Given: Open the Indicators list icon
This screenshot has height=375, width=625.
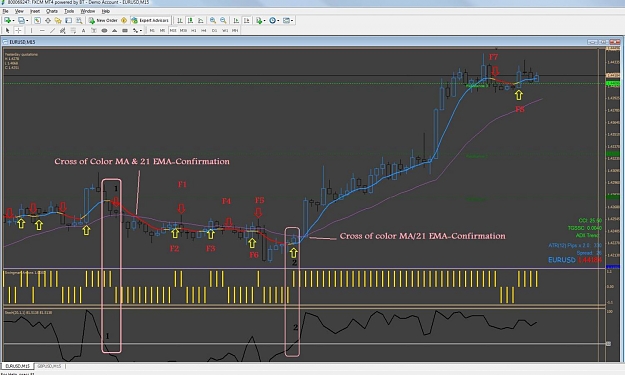Looking at the screenshot, I should (259, 20).
